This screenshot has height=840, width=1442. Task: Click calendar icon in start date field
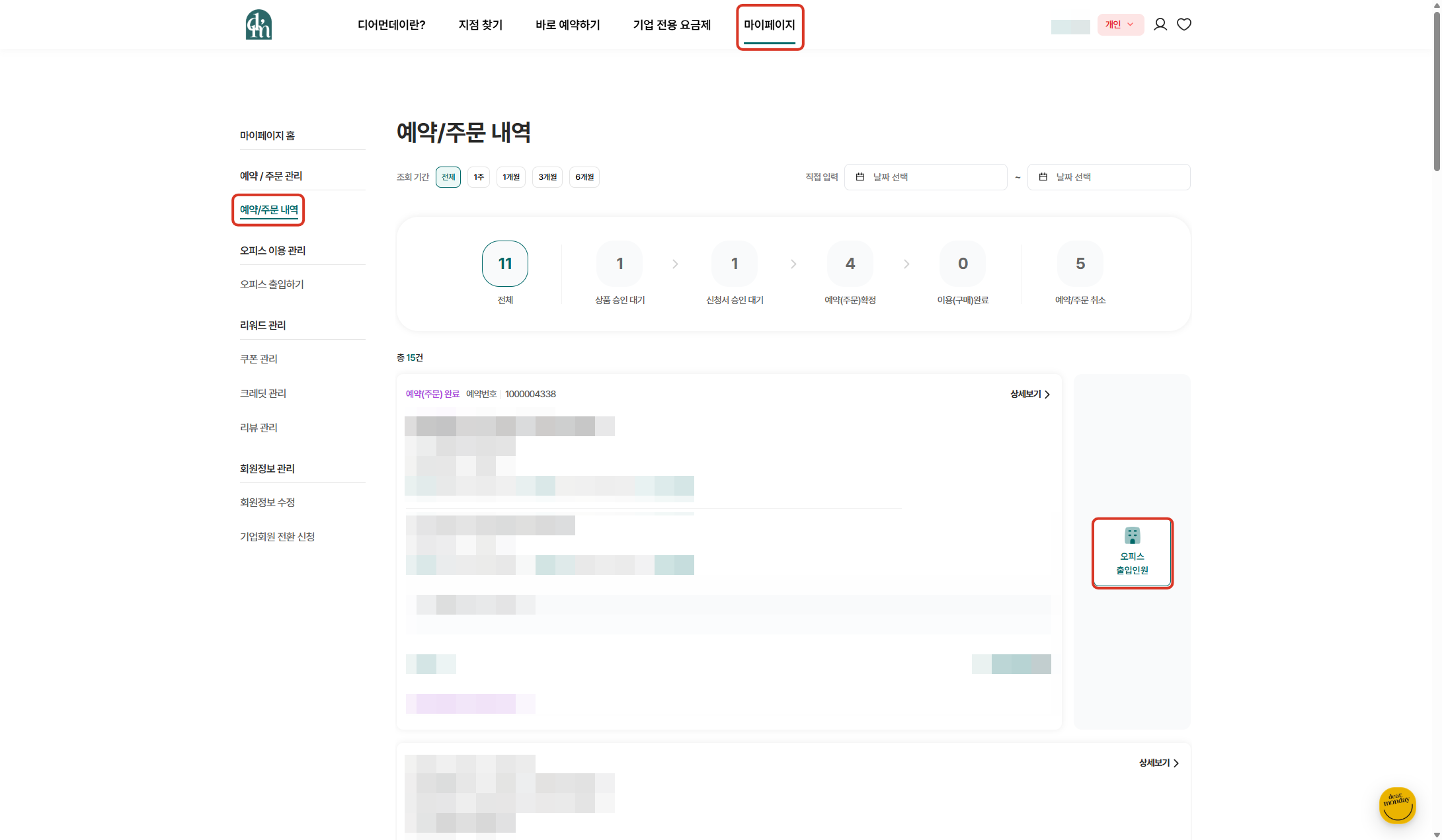860,177
